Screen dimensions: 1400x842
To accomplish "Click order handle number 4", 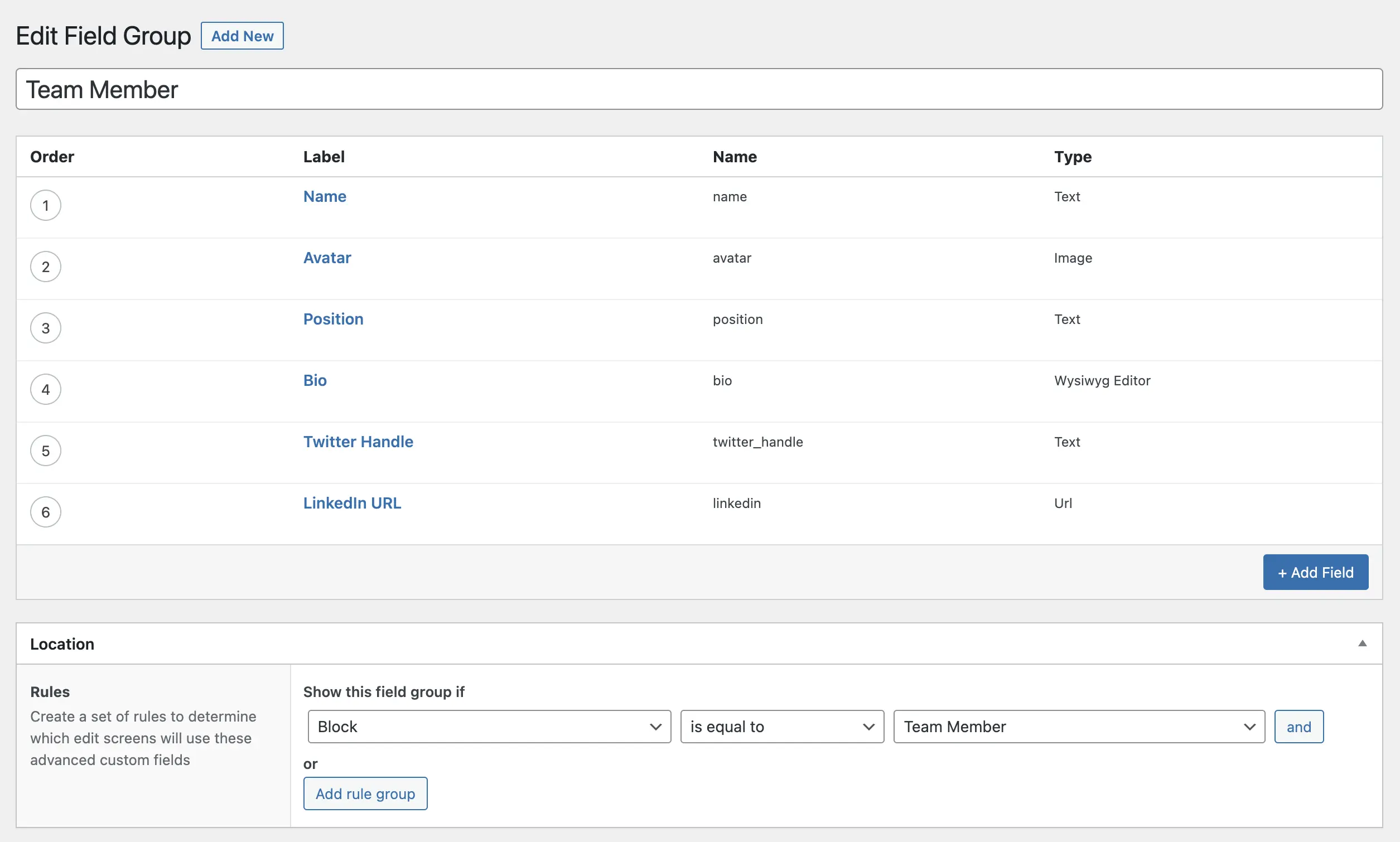I will [x=45, y=389].
